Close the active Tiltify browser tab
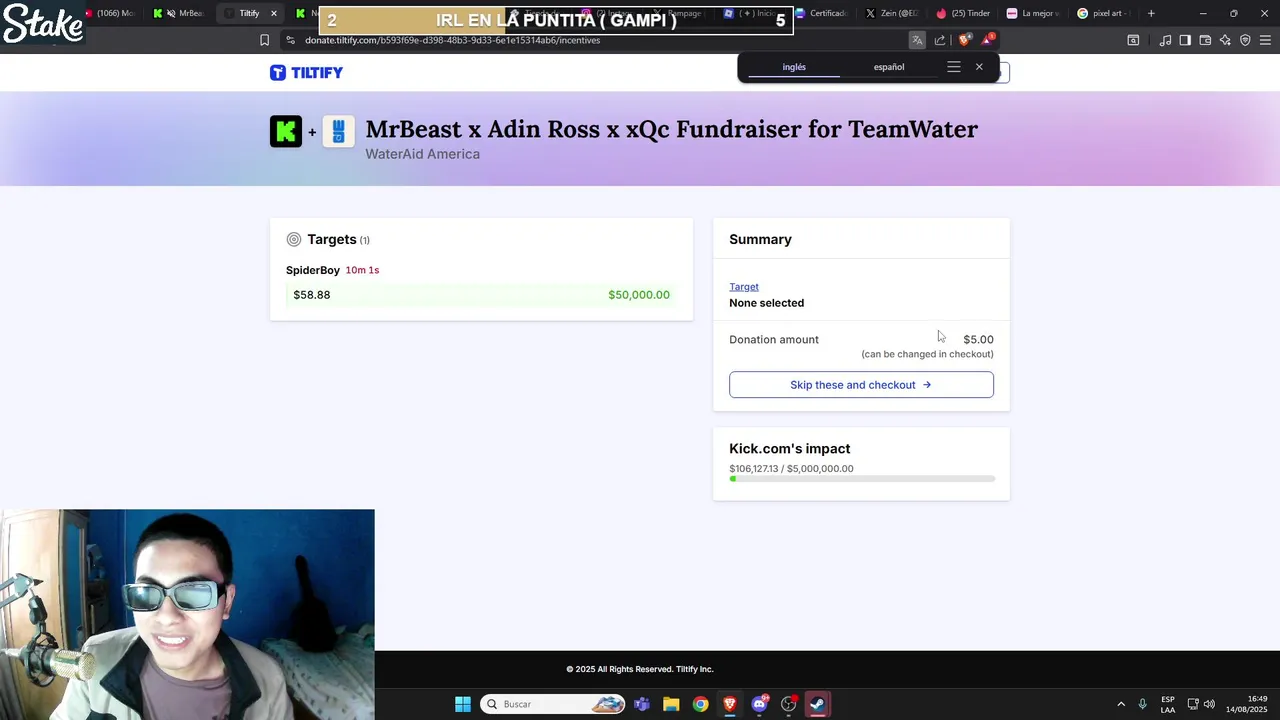 click(x=273, y=13)
